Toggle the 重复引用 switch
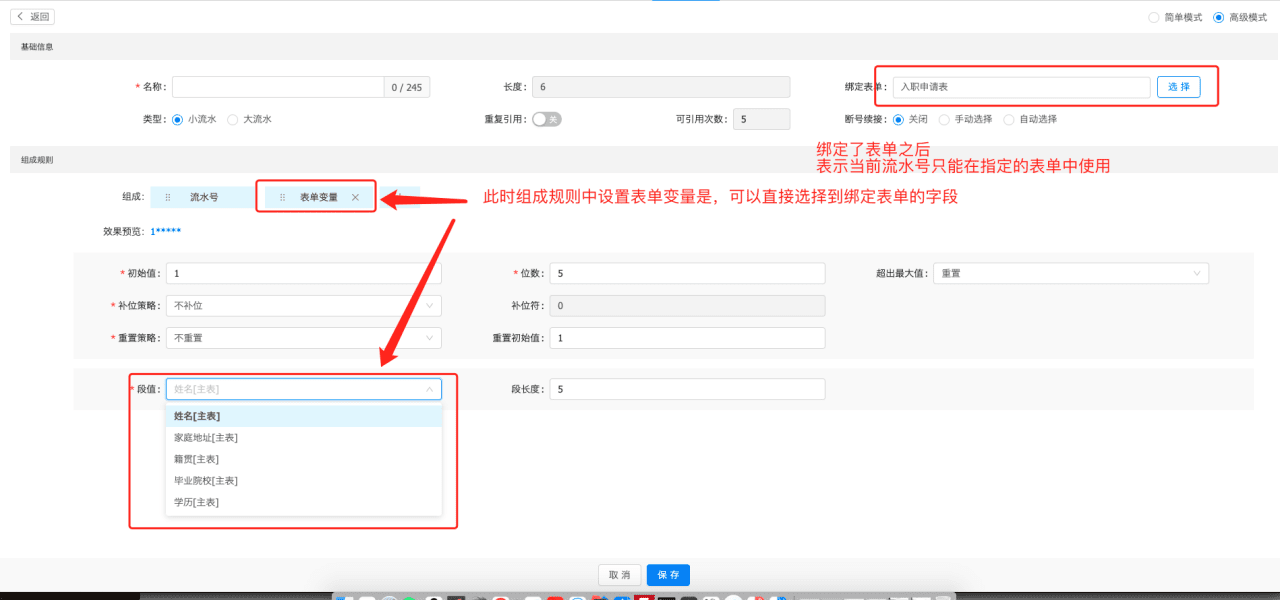The height and width of the screenshot is (600, 1280). pos(547,119)
